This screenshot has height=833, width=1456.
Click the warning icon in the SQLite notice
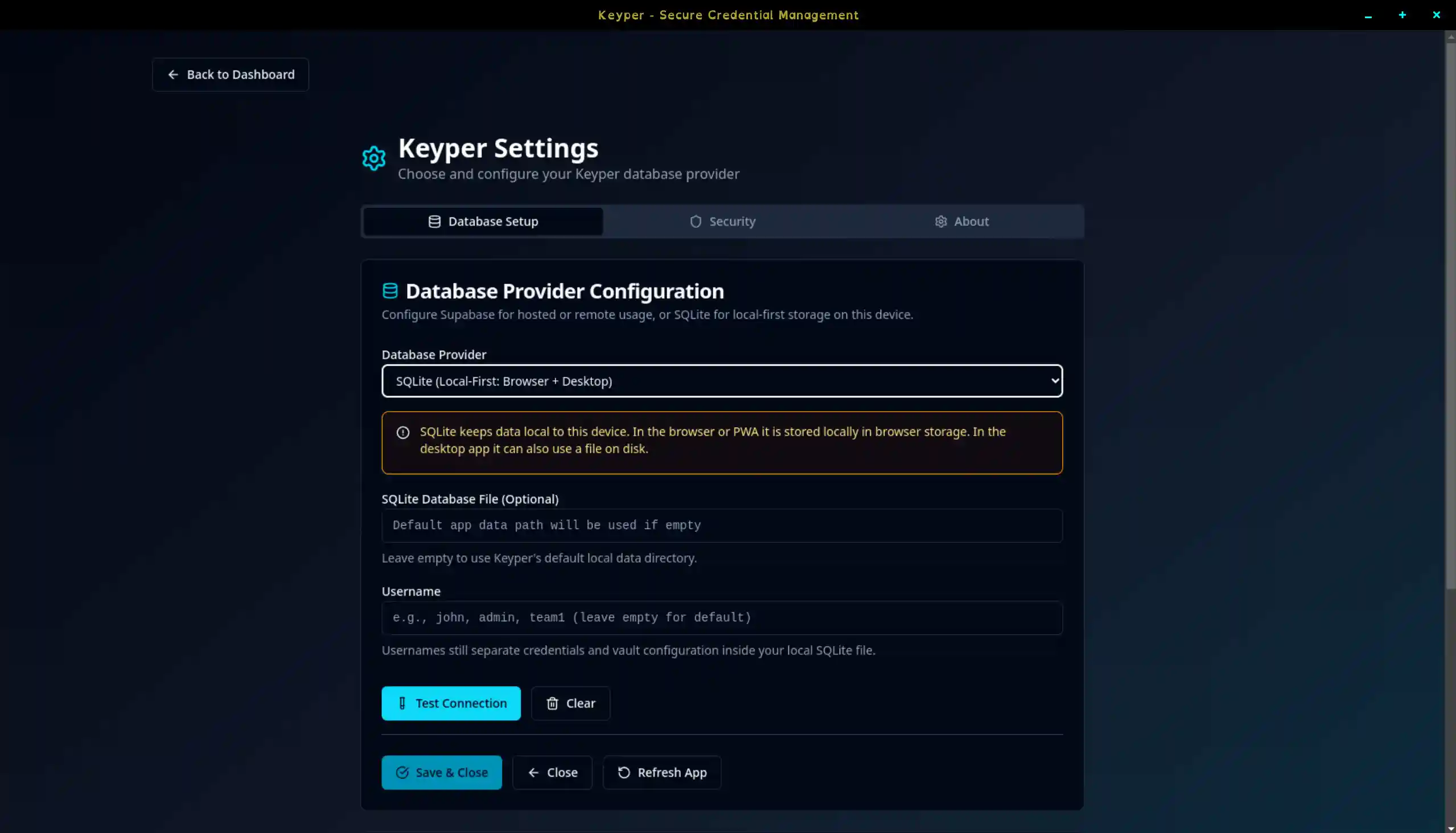pos(403,433)
